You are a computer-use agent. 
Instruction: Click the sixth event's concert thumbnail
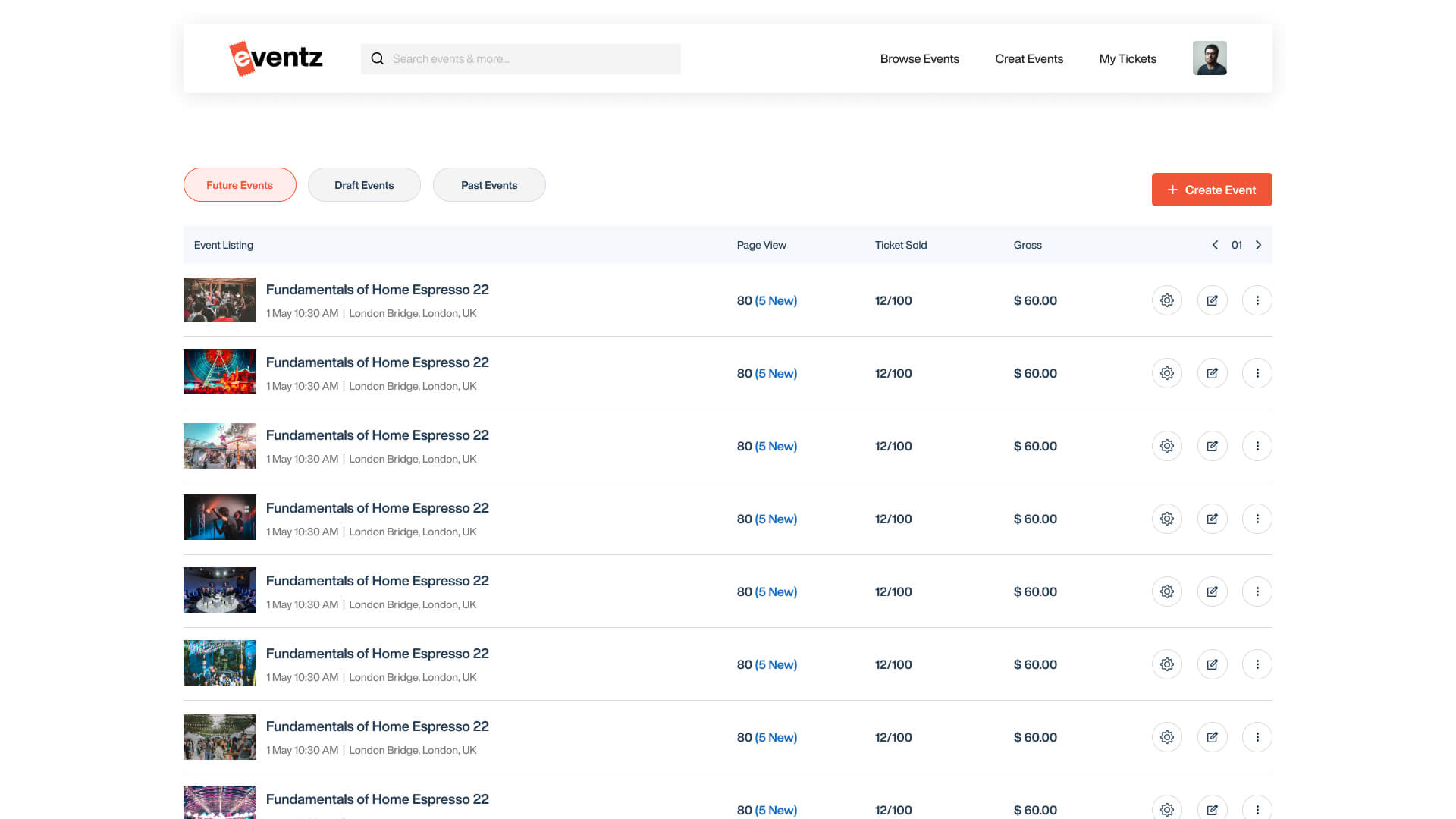pyautogui.click(x=220, y=663)
